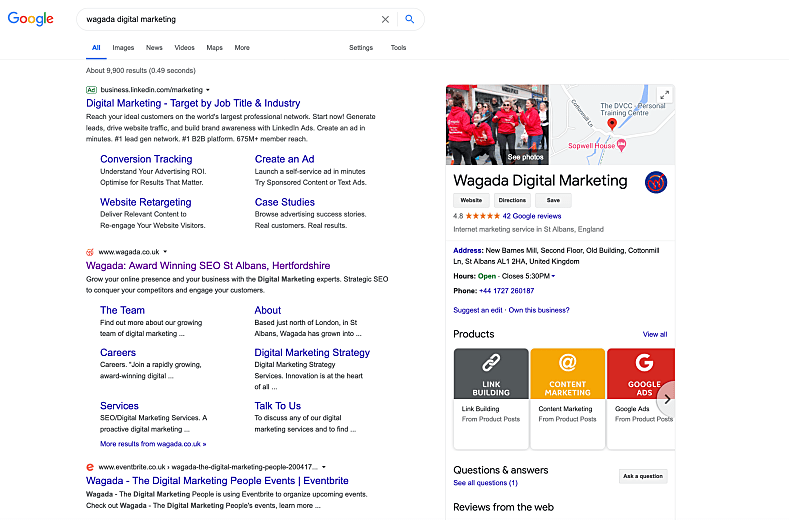789x520 pixels.
Task: Click into the search input field
Action: tap(229, 19)
